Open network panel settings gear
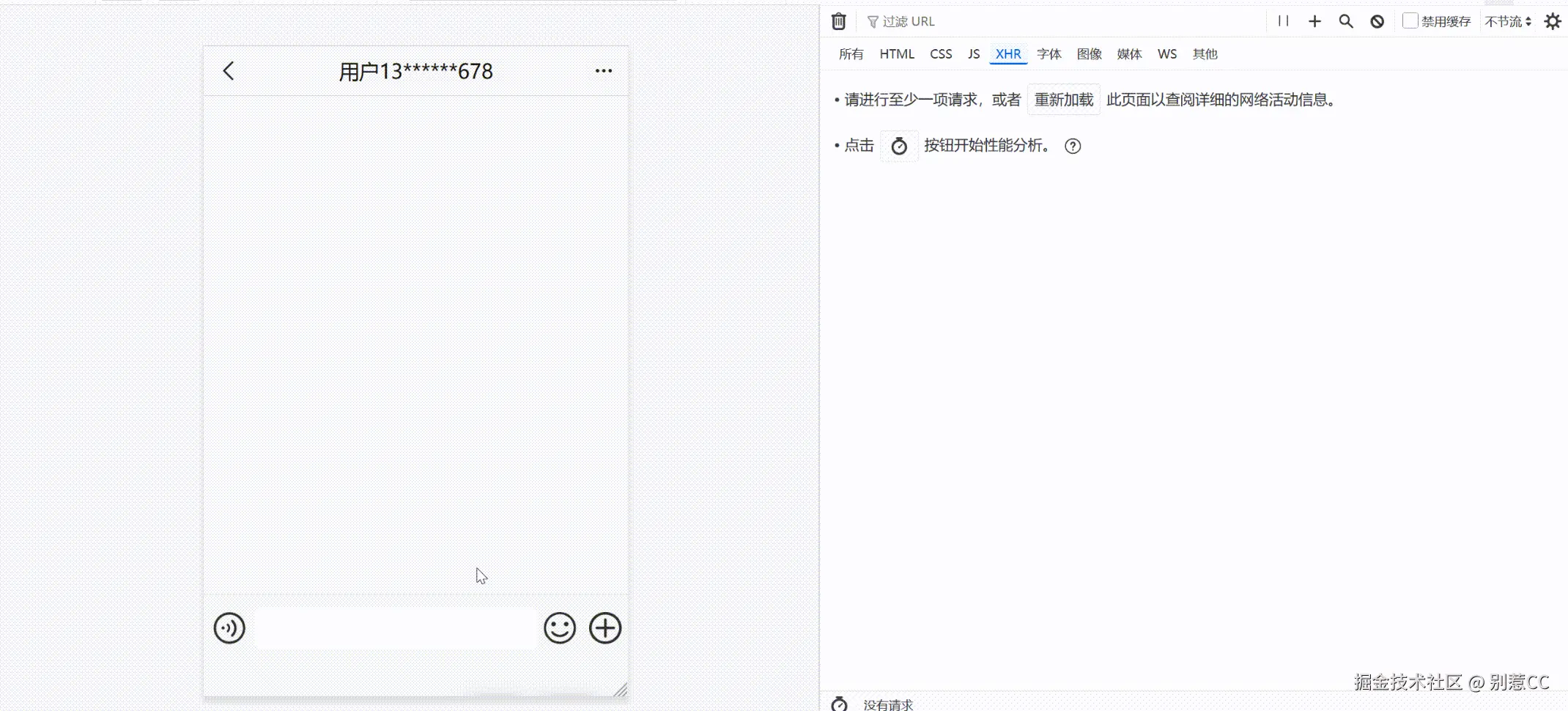1568x711 pixels. (x=1553, y=21)
